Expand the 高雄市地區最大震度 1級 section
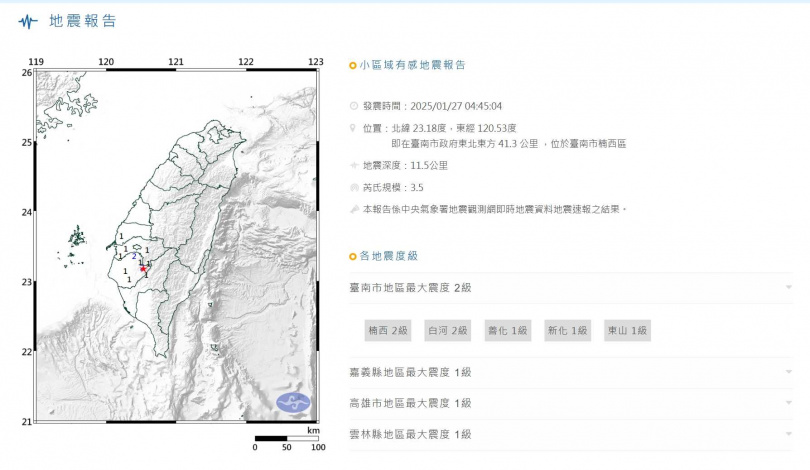Screen dimensions: 810x470 click(x=571, y=403)
